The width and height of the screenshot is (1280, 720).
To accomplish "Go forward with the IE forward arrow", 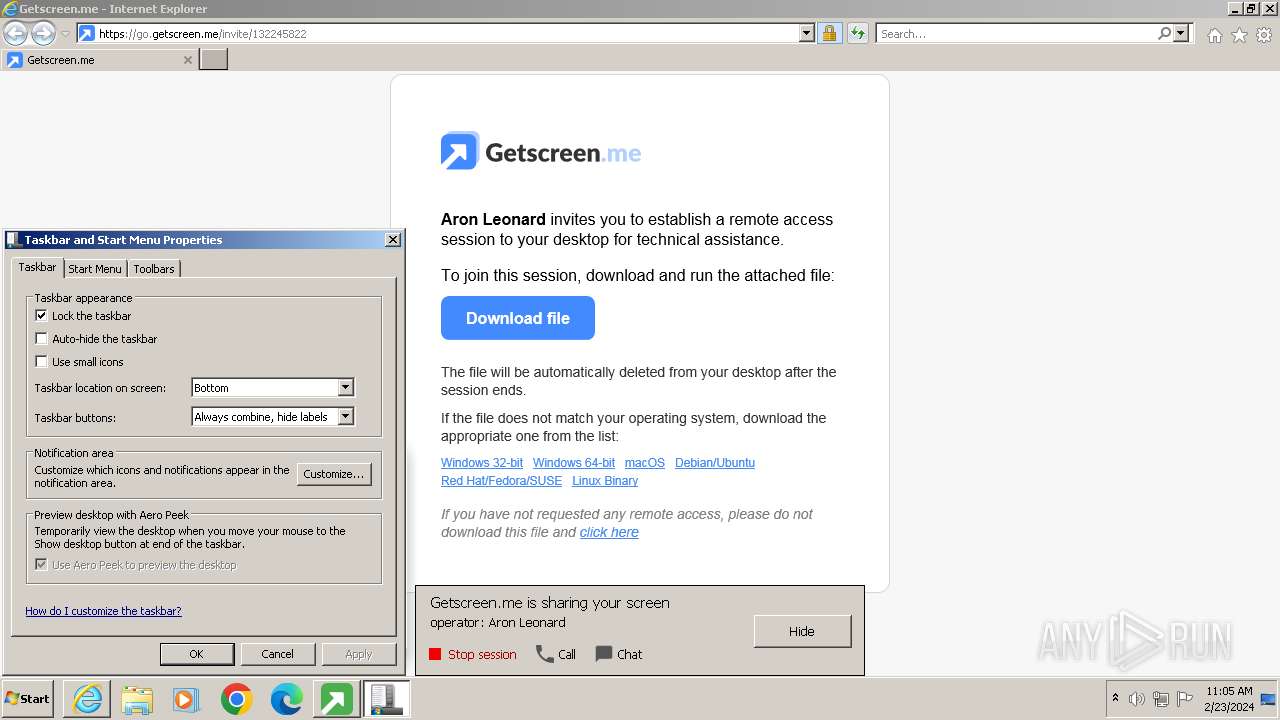I will coord(43,33).
